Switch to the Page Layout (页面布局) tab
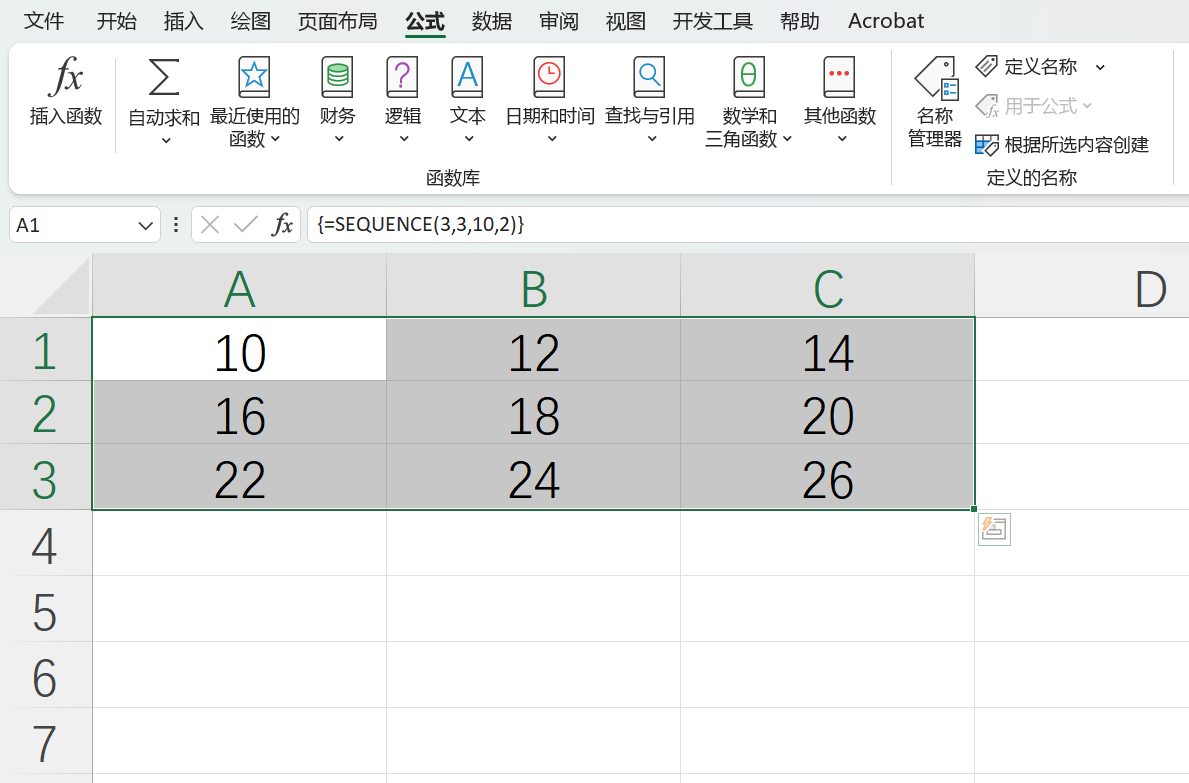 pos(337,20)
